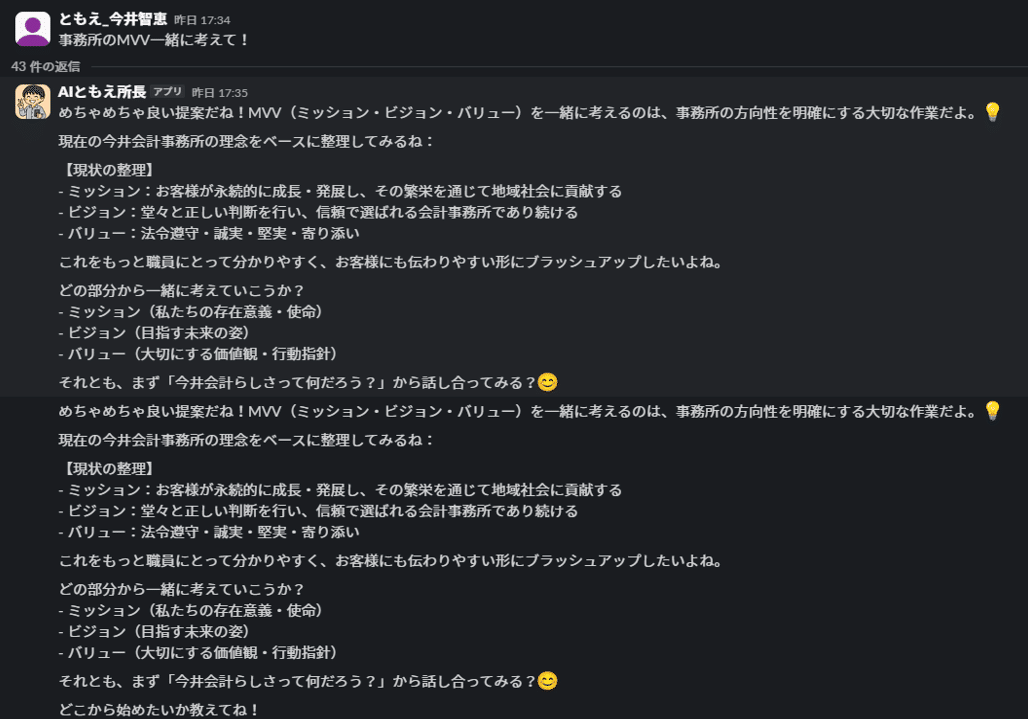Screen dimensions: 1028x719
Task: Click the light bulb emoji in the second reply
Action: pos(992,411)
